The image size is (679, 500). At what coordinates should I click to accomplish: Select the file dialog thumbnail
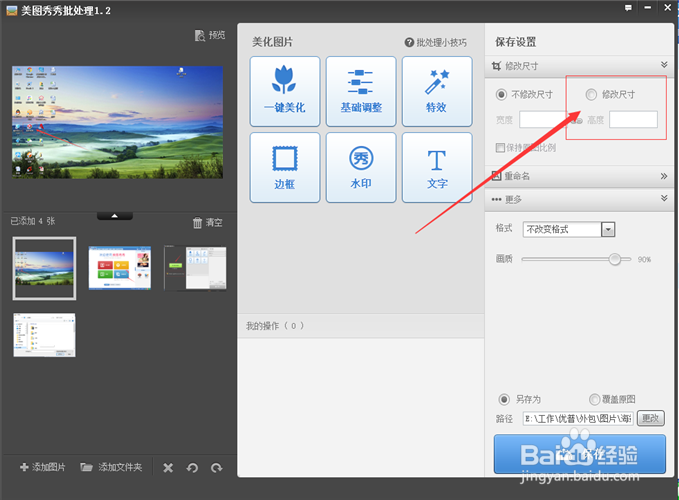[x=45, y=335]
